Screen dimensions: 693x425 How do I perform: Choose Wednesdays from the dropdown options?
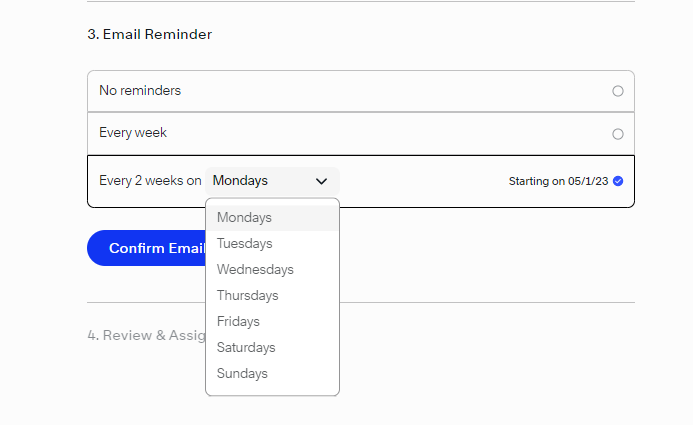[255, 269]
